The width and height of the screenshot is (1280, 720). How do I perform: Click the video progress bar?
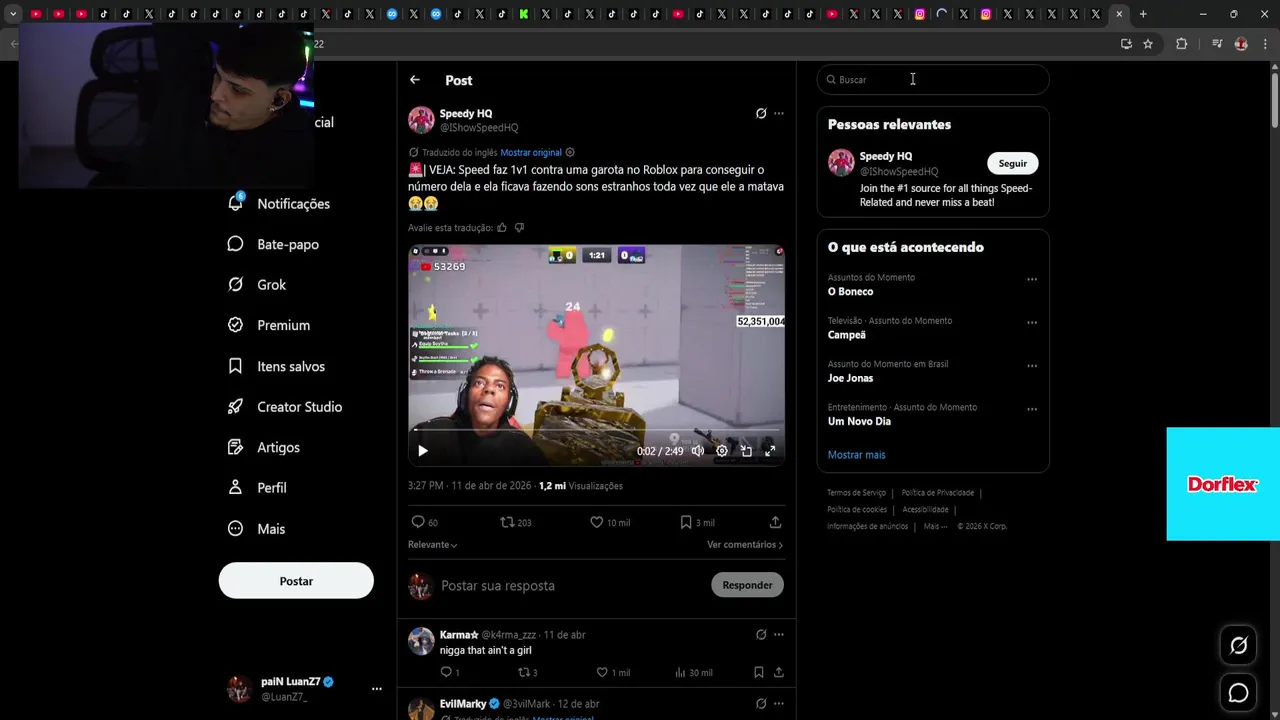[596, 431]
